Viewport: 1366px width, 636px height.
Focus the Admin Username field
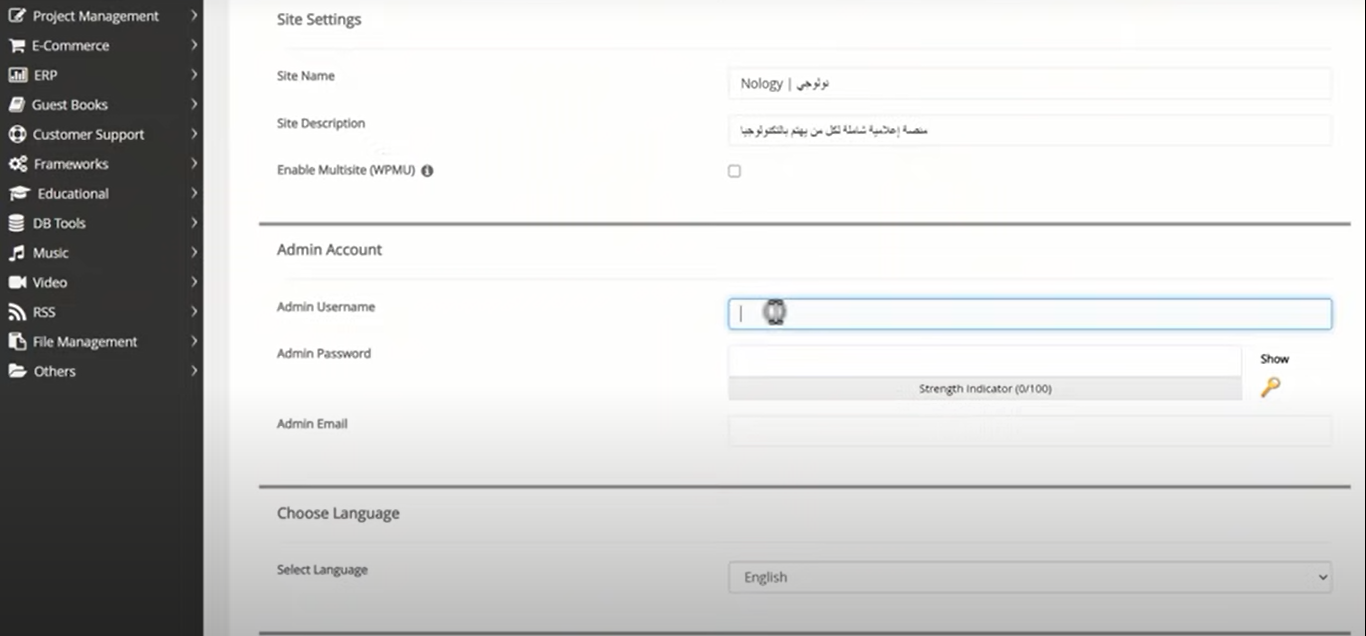(x=1030, y=314)
